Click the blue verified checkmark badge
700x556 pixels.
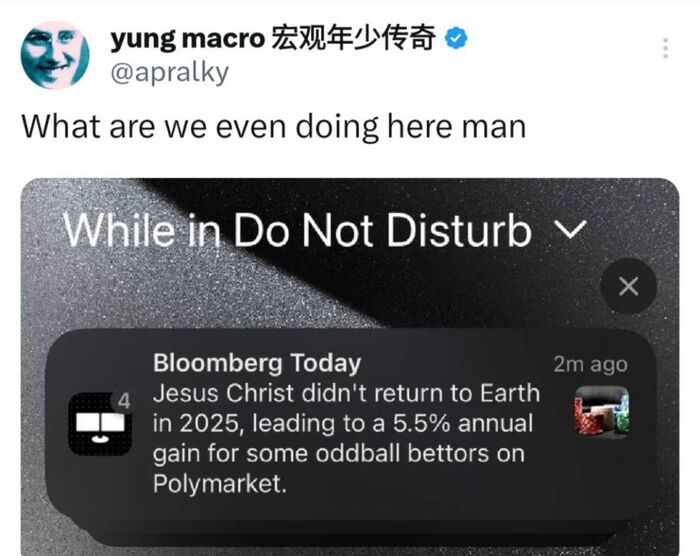[456, 39]
